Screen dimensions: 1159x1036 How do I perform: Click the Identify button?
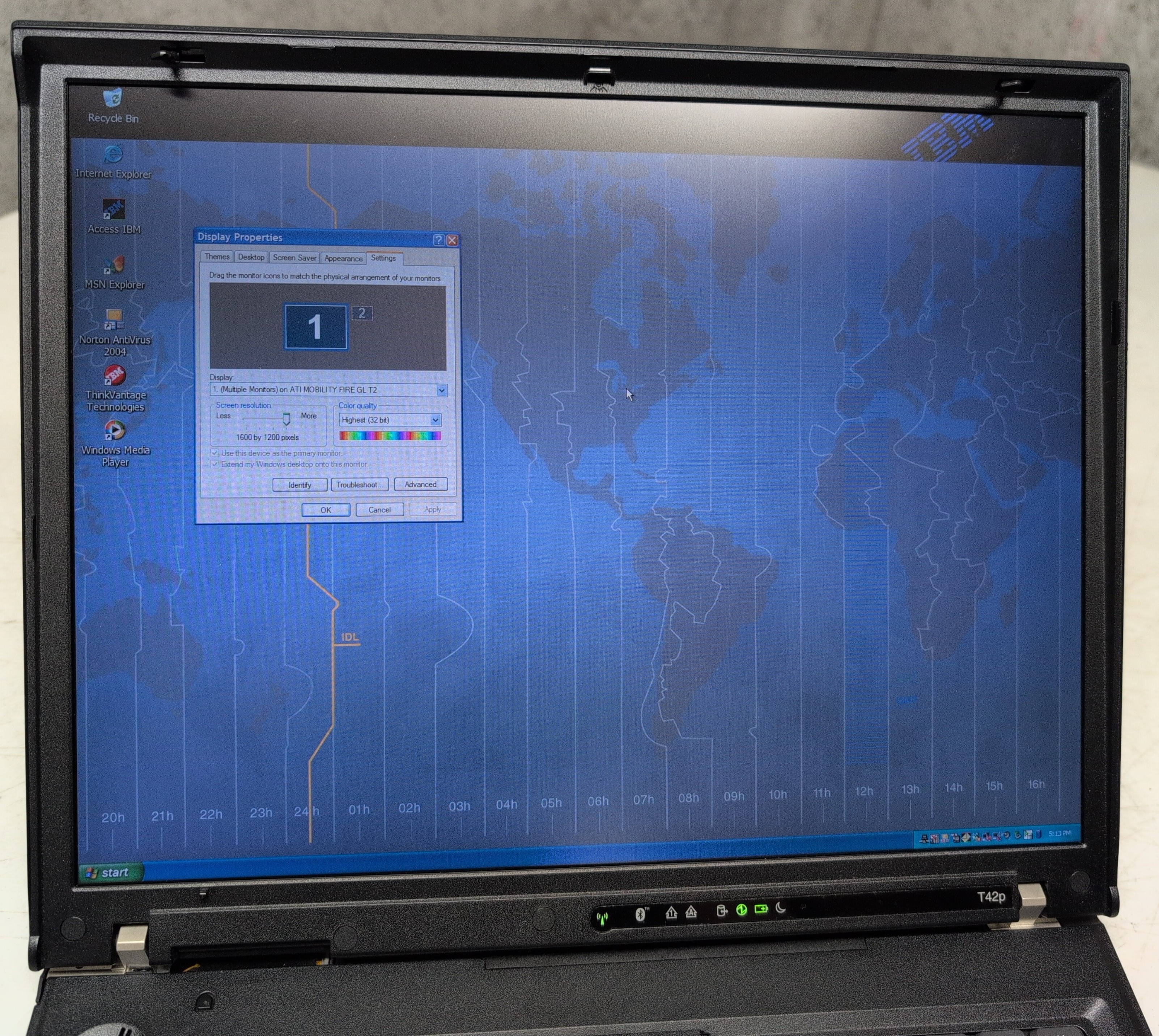point(300,485)
